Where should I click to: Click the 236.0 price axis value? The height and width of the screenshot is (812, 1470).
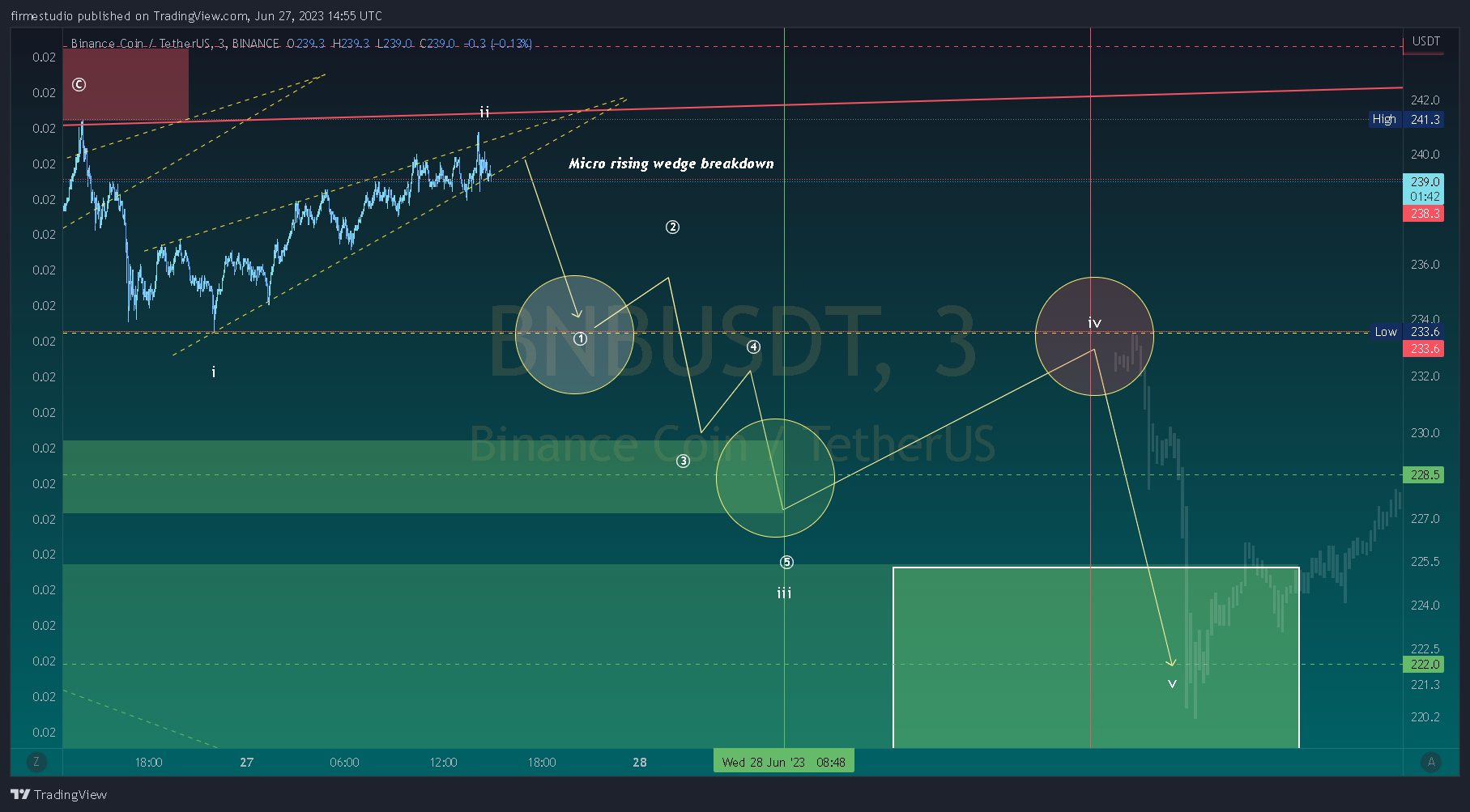click(x=1425, y=265)
